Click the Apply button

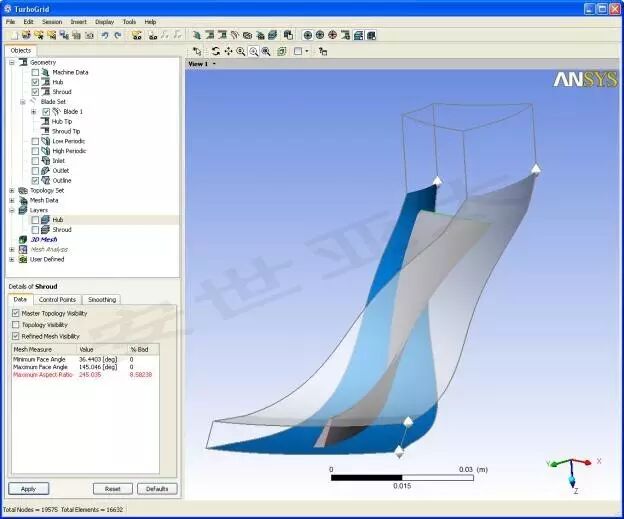29,489
